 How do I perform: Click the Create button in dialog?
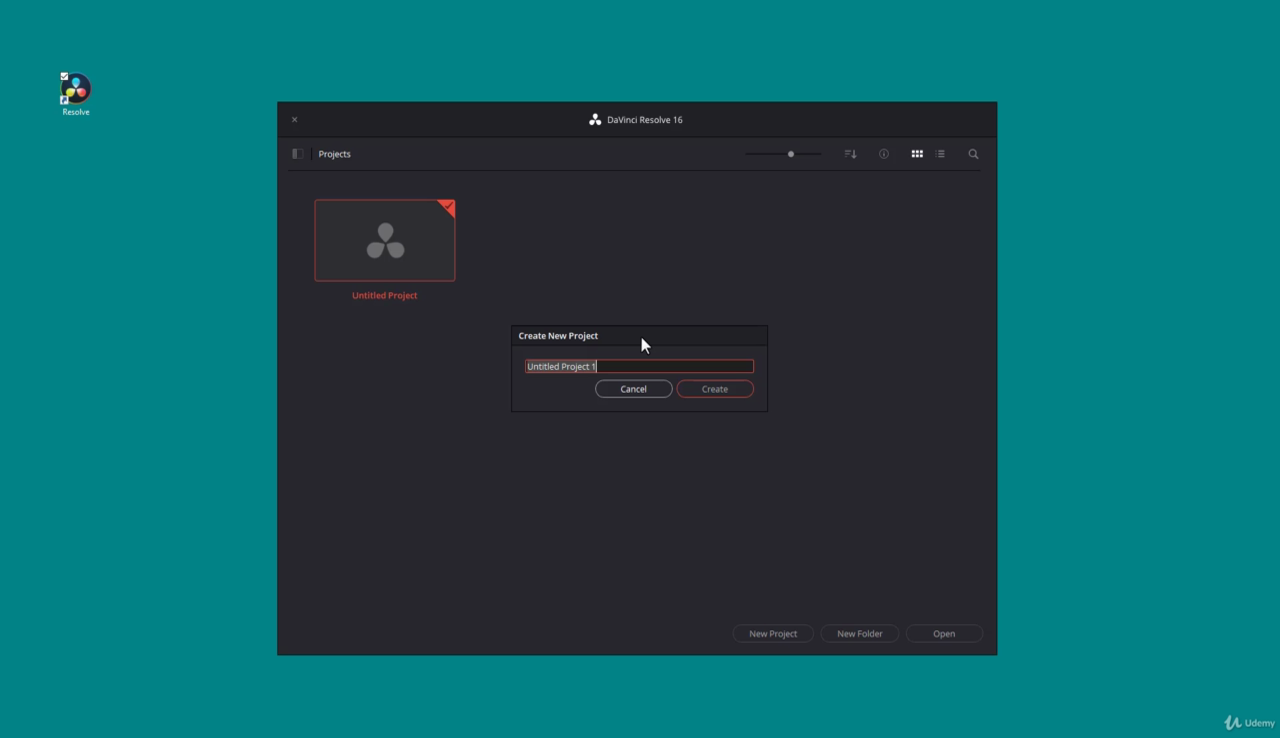[x=715, y=389]
